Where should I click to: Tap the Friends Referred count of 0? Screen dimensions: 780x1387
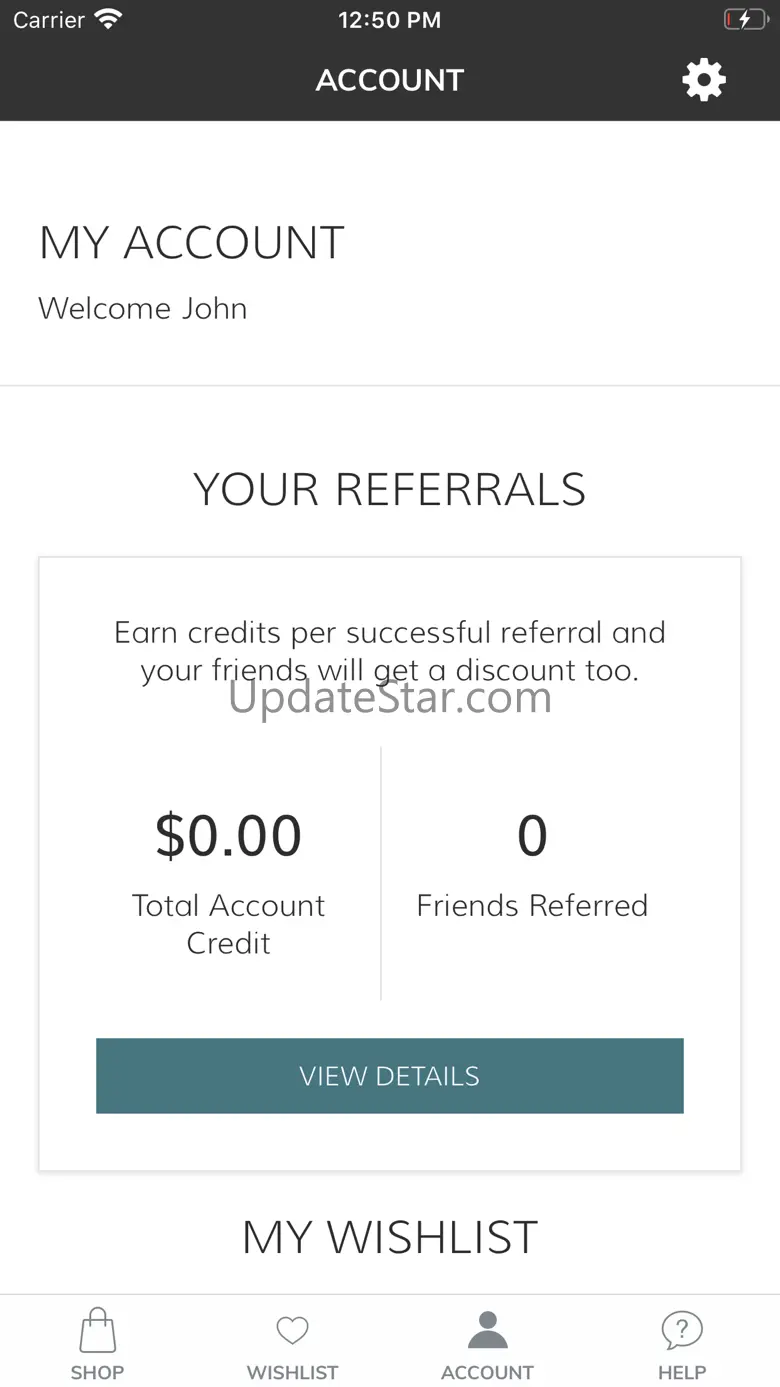[x=532, y=836]
